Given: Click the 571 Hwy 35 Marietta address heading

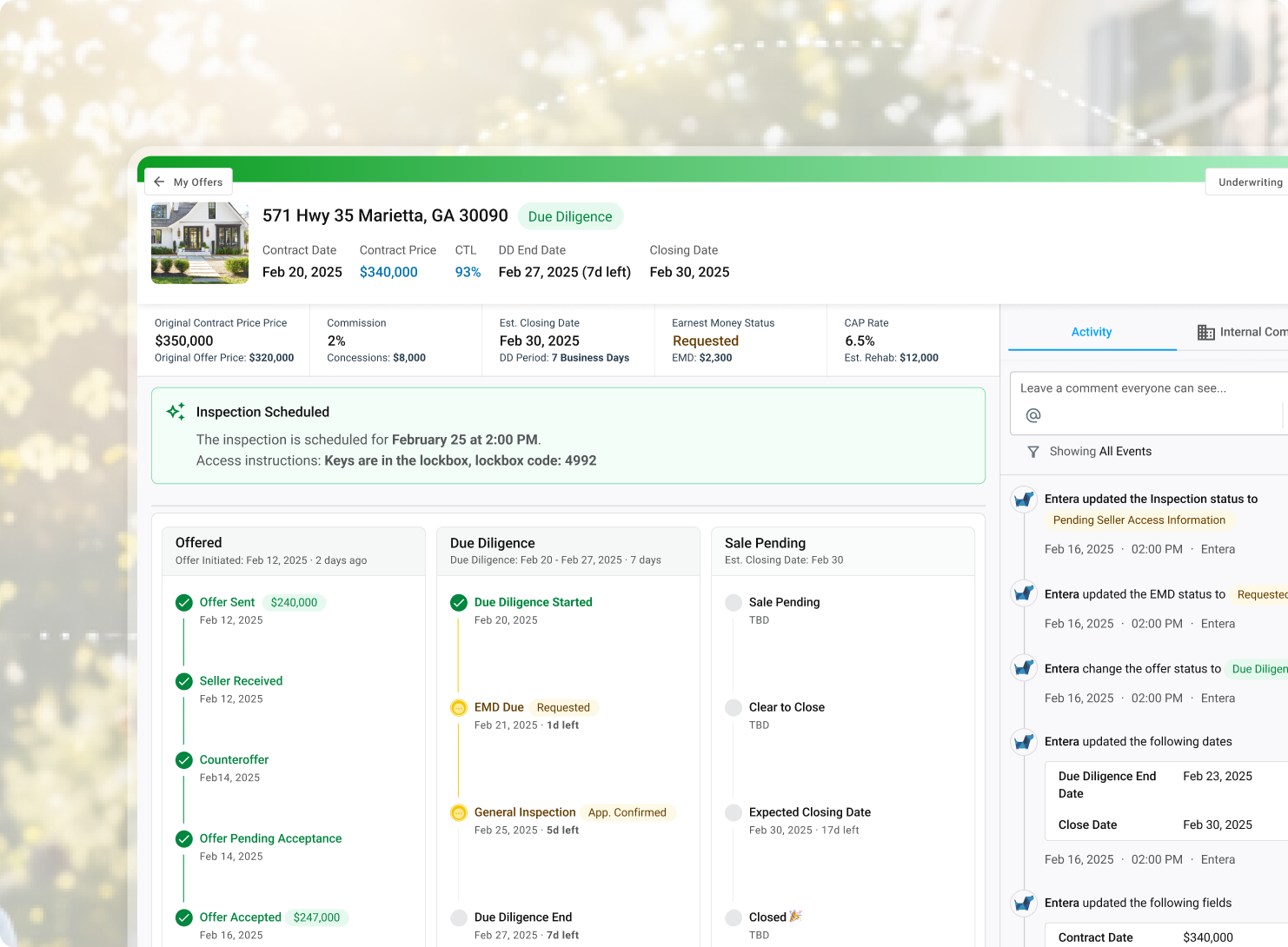Looking at the screenshot, I should tap(385, 215).
